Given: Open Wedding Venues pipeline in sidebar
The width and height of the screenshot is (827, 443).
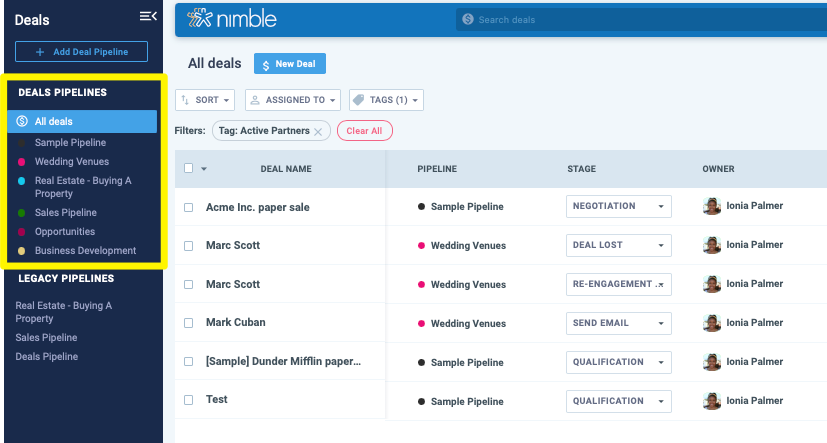Looking at the screenshot, I should click(x=72, y=161).
